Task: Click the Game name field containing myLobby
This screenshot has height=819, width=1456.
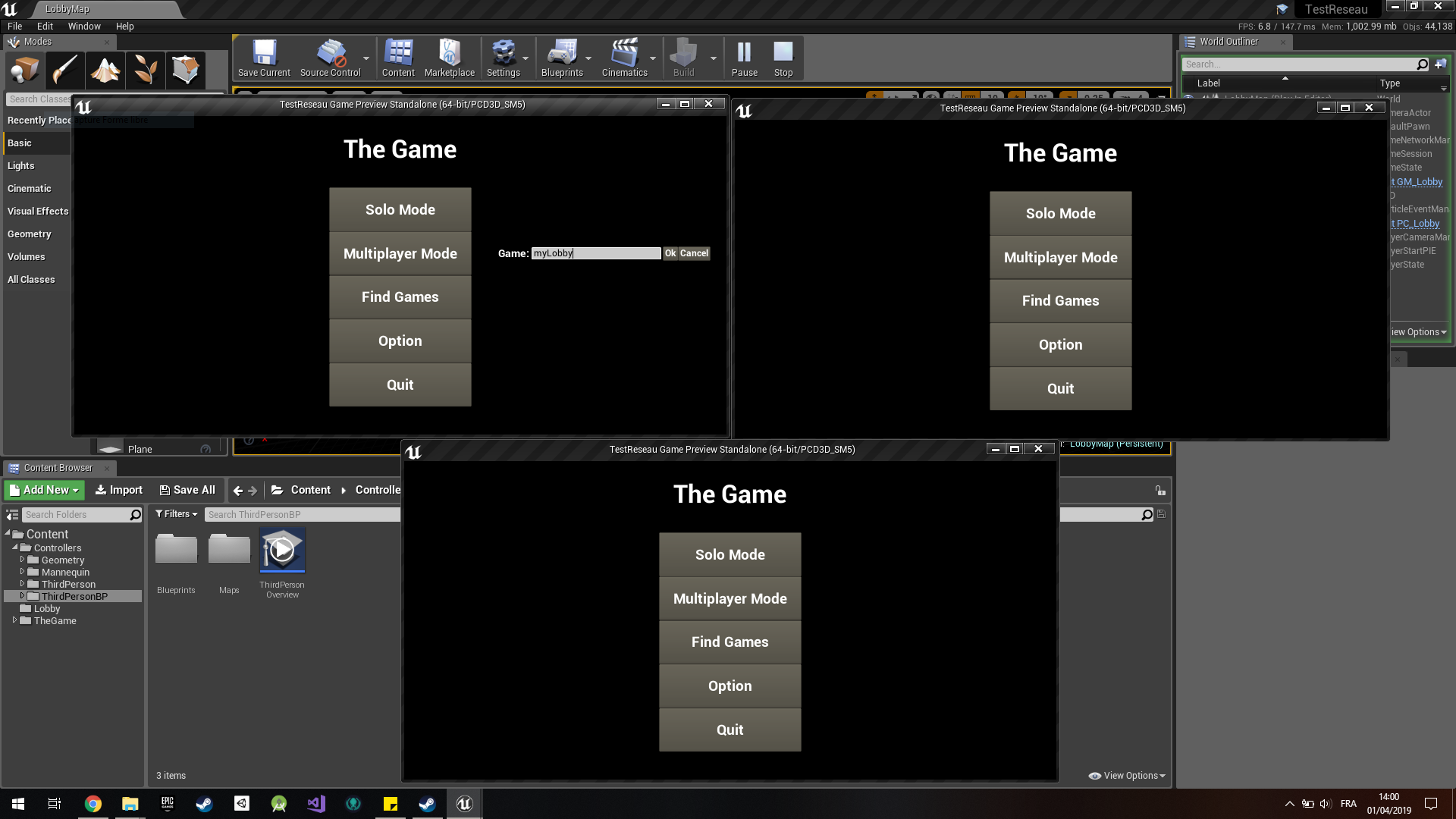Action: (x=595, y=253)
